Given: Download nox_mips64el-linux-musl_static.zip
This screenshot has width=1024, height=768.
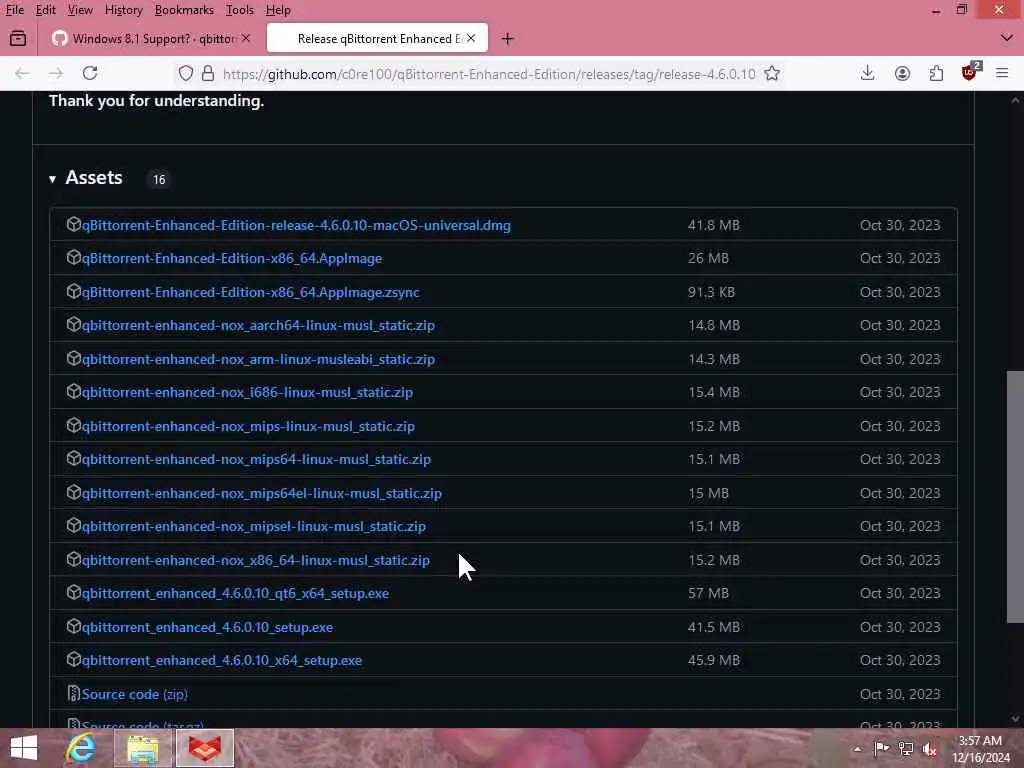Looking at the screenshot, I should click(x=261, y=494).
